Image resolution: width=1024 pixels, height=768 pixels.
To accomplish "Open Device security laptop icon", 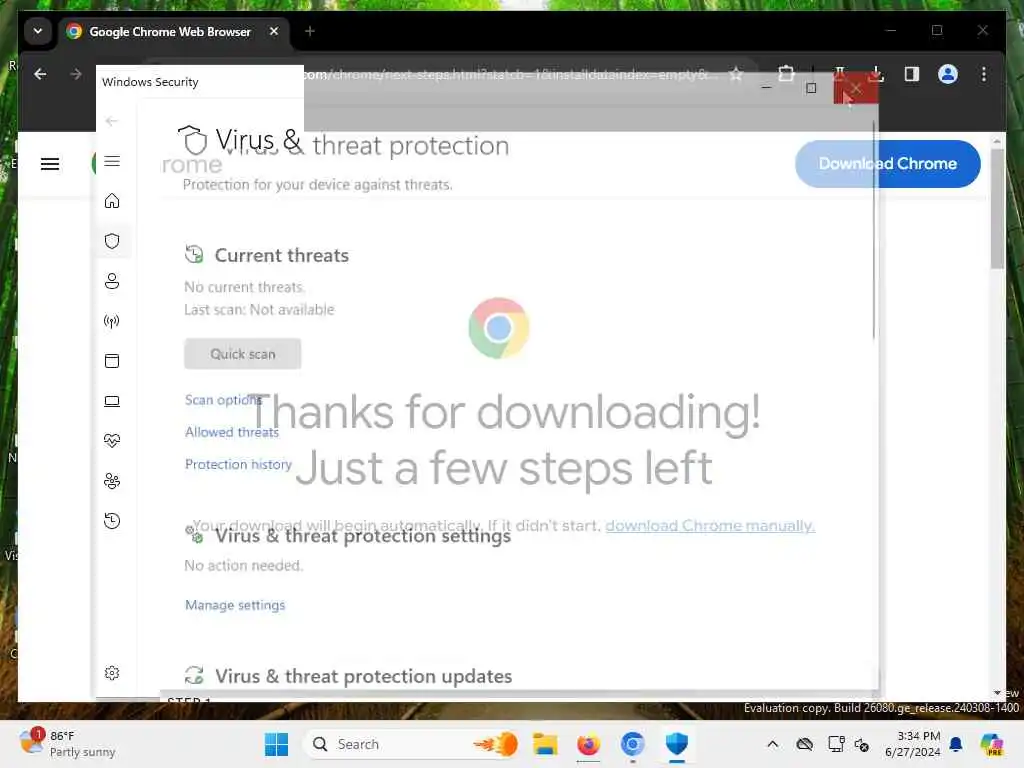I will (112, 401).
